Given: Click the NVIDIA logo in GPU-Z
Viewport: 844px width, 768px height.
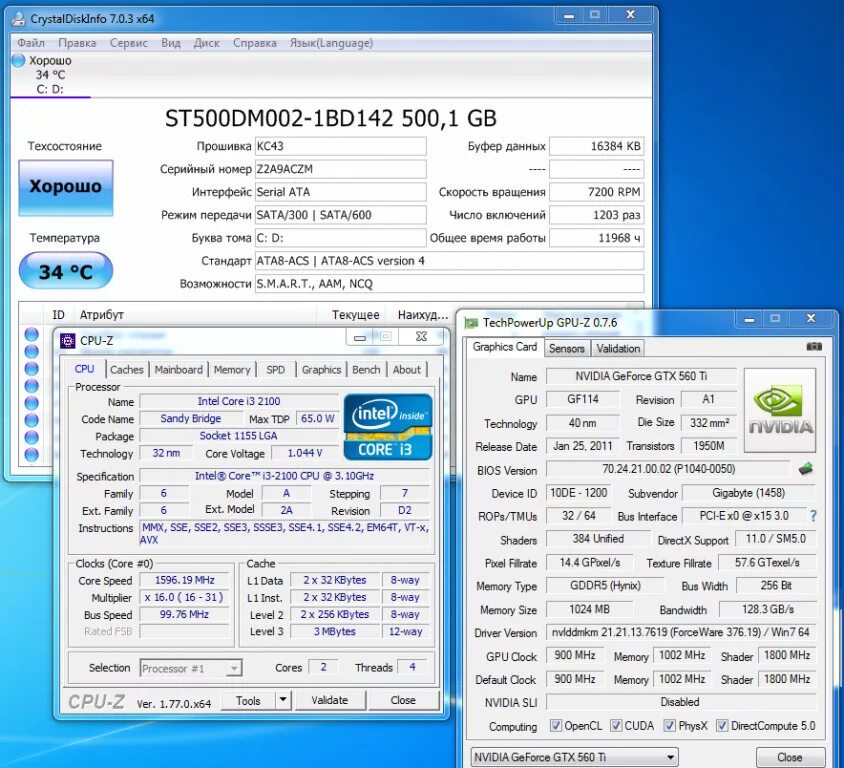Looking at the screenshot, I should [x=780, y=410].
